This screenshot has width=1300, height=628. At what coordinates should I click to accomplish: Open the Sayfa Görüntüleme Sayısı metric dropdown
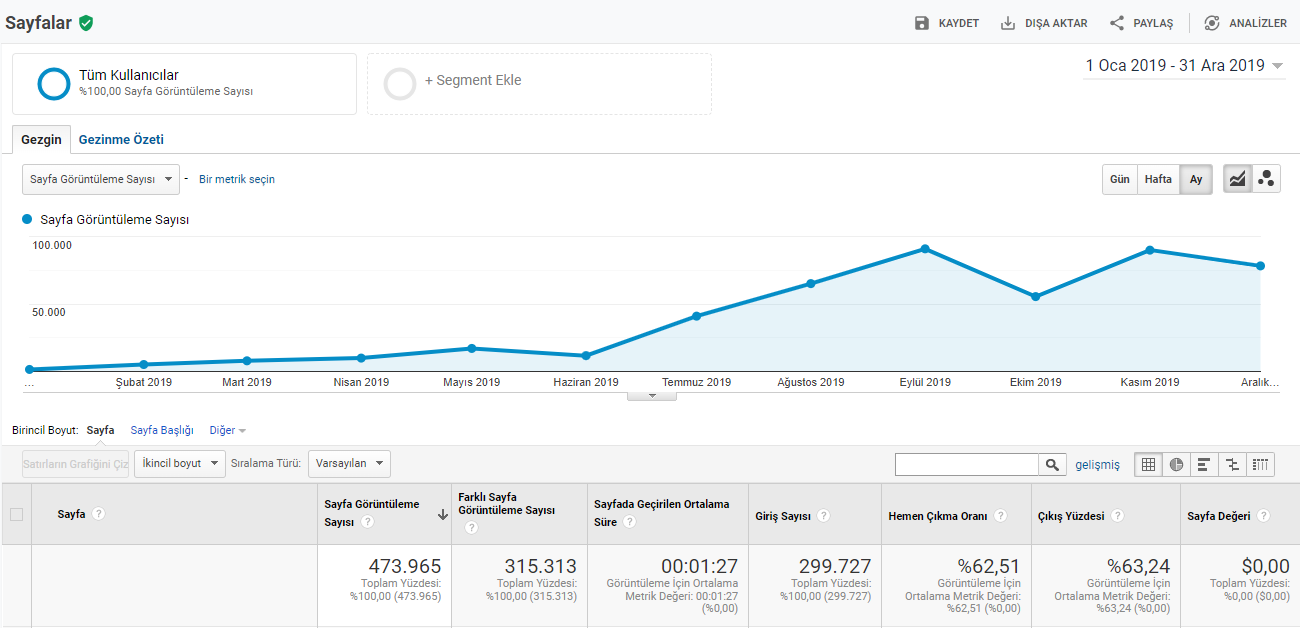101,179
